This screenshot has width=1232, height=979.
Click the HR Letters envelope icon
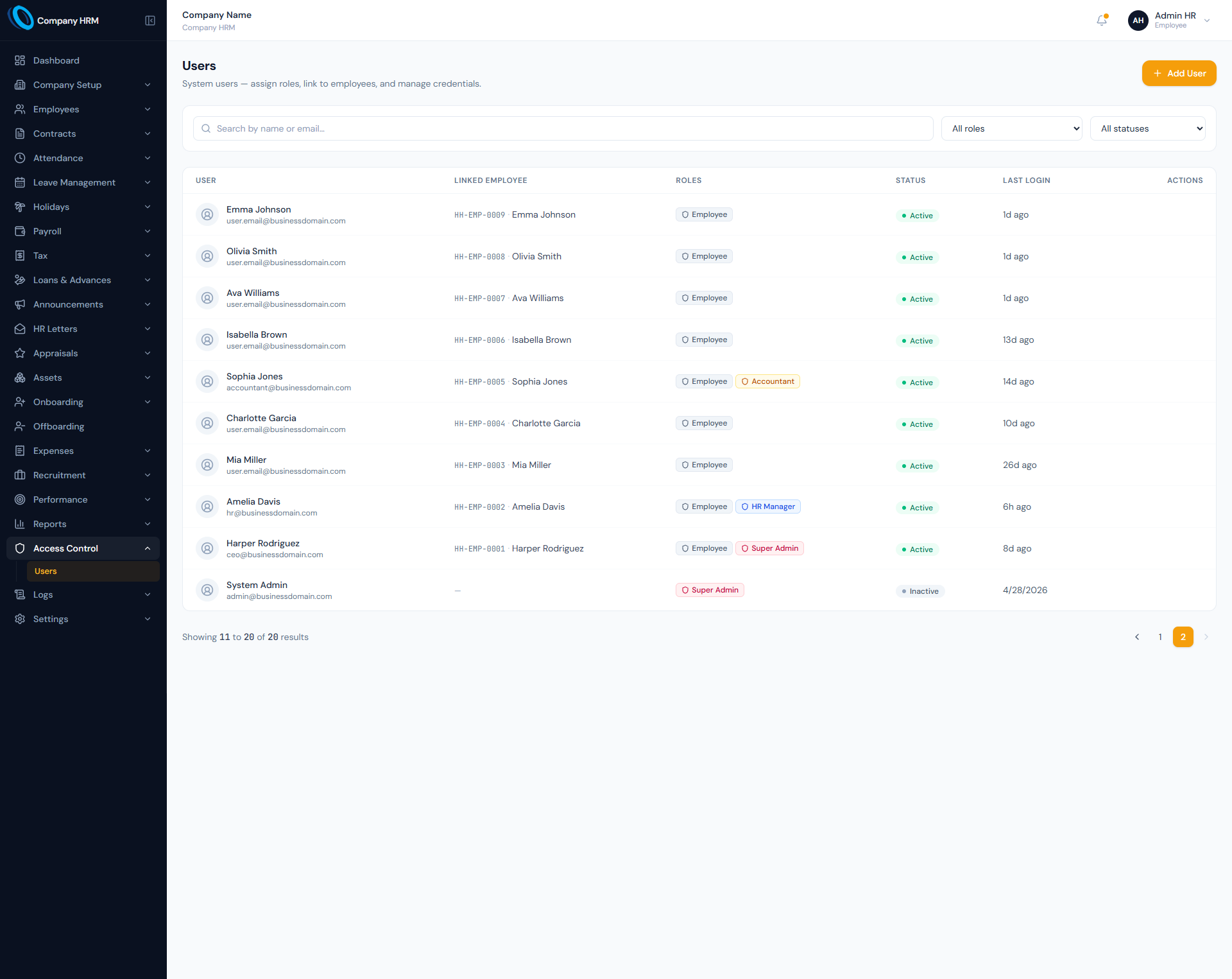tap(20, 329)
